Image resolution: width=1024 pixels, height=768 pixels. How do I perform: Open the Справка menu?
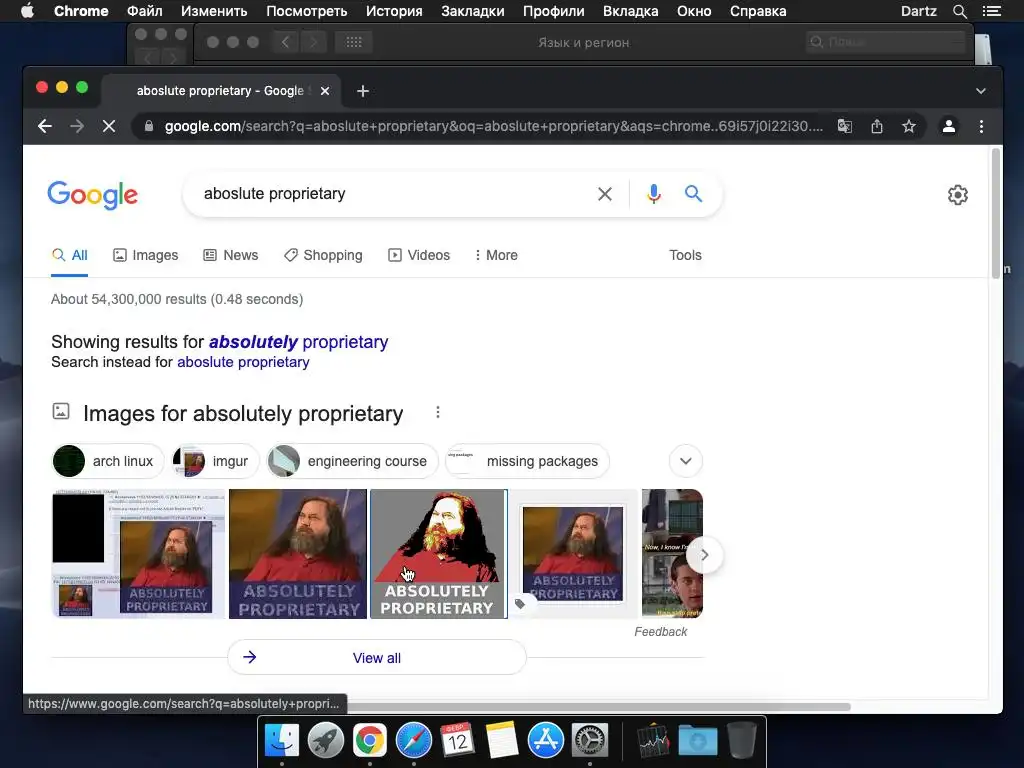[758, 11]
